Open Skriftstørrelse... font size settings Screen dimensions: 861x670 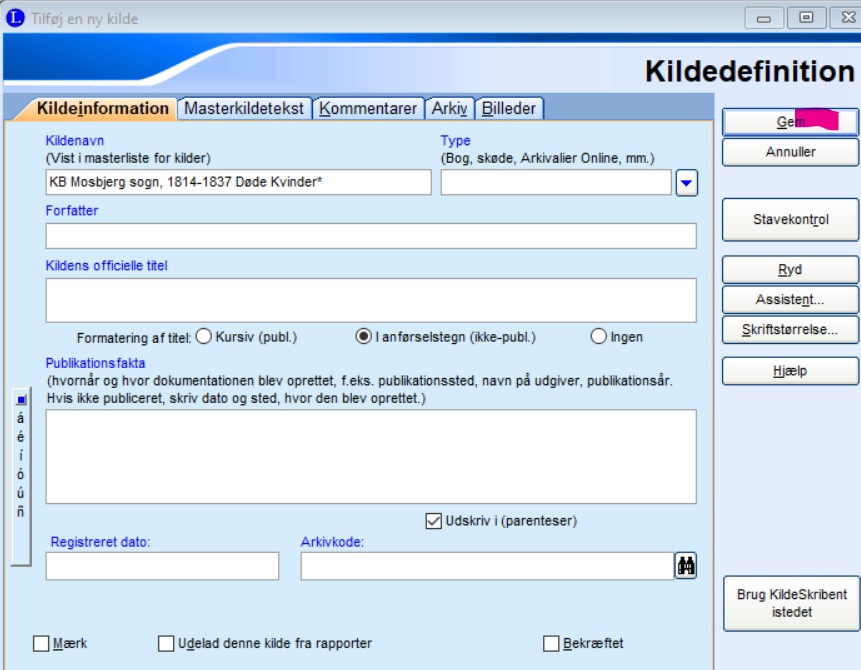coord(790,330)
